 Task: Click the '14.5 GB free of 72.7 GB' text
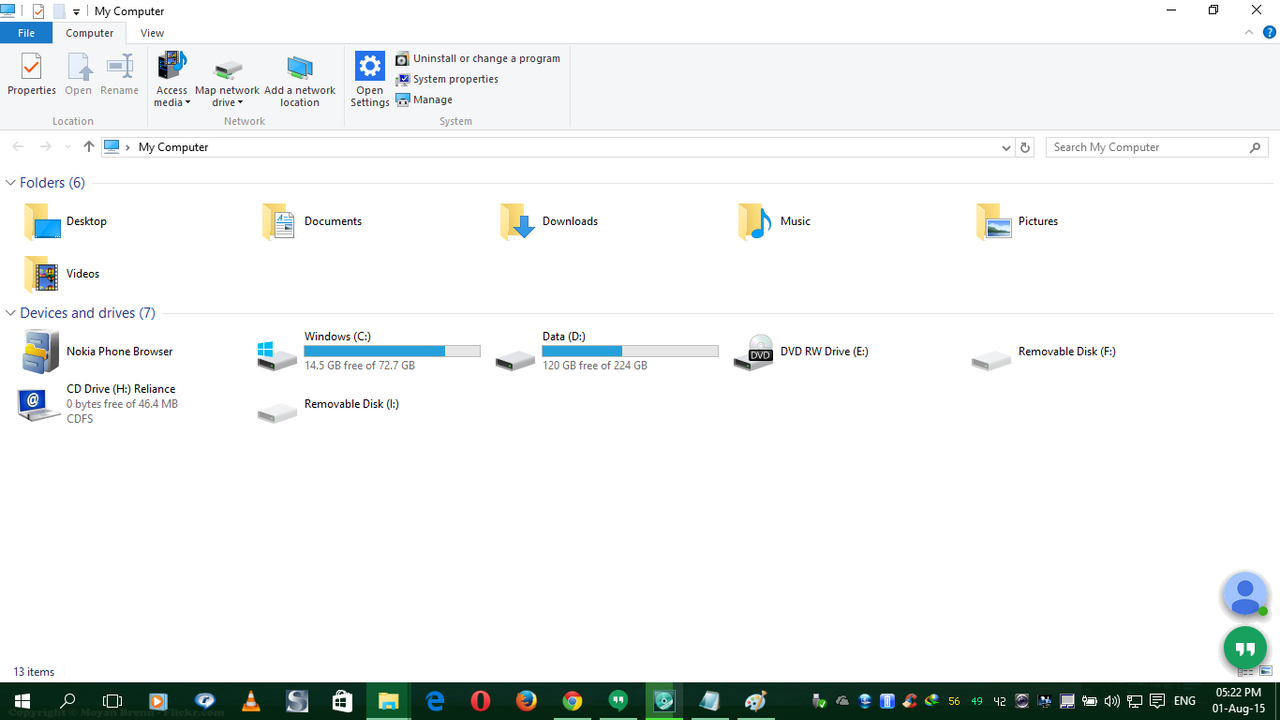(x=360, y=366)
